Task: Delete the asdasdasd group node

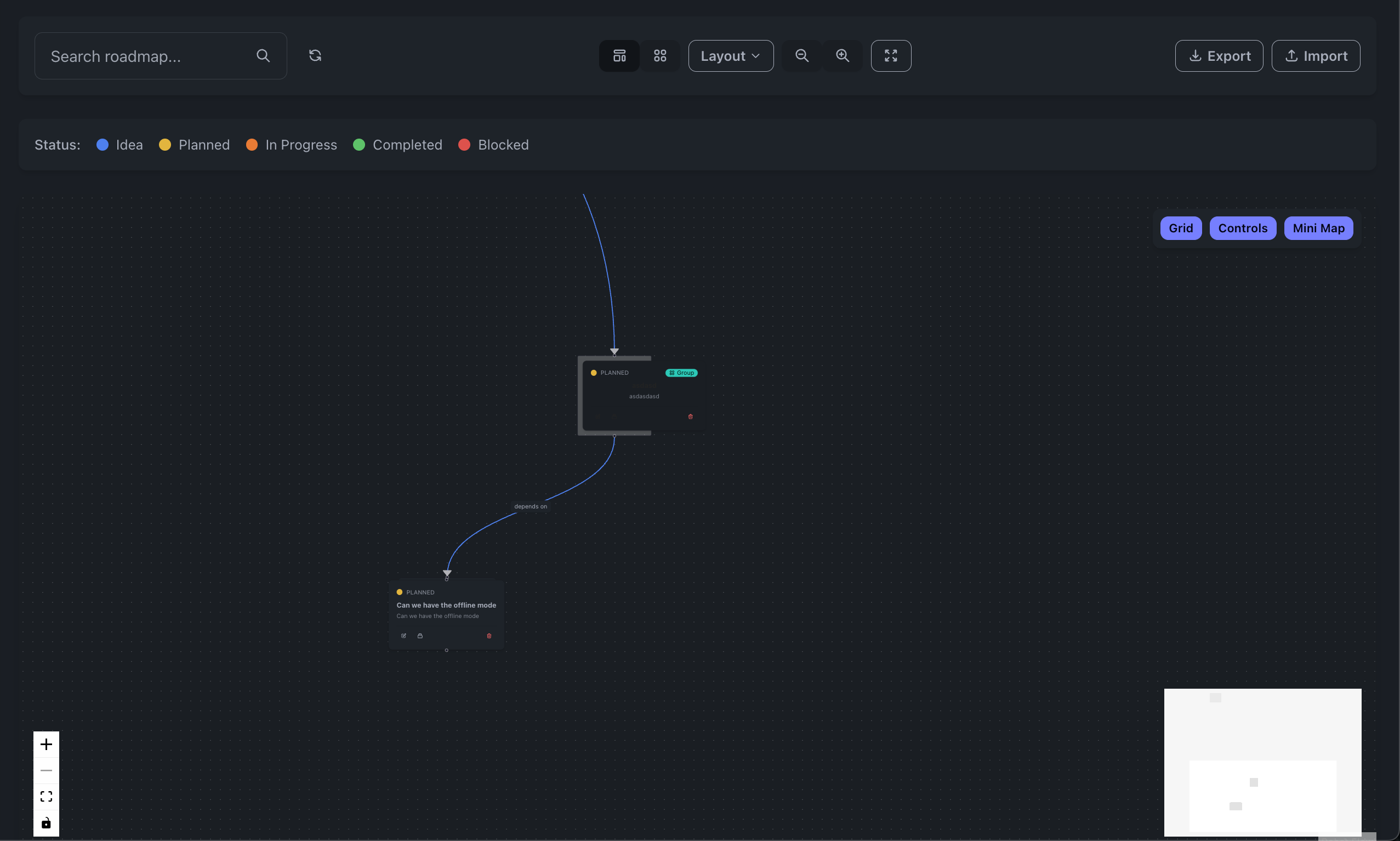Action: [x=690, y=416]
